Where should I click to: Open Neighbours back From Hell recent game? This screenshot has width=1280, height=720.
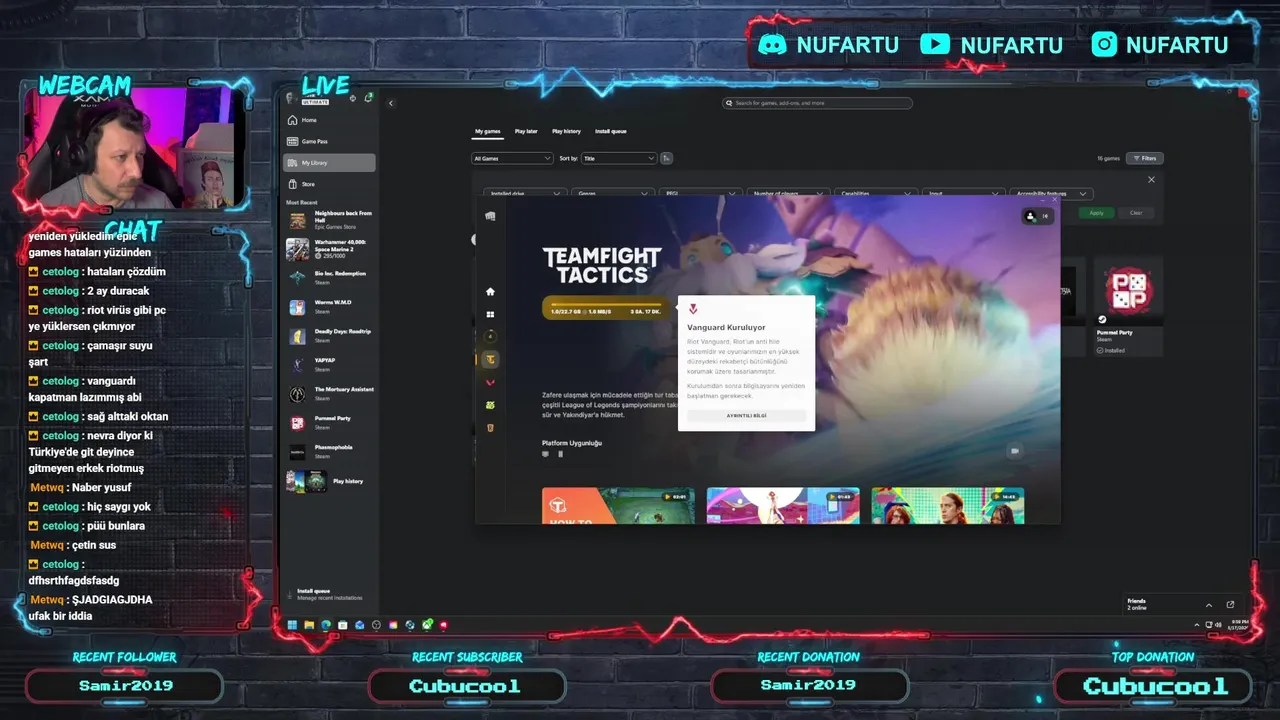coord(329,220)
